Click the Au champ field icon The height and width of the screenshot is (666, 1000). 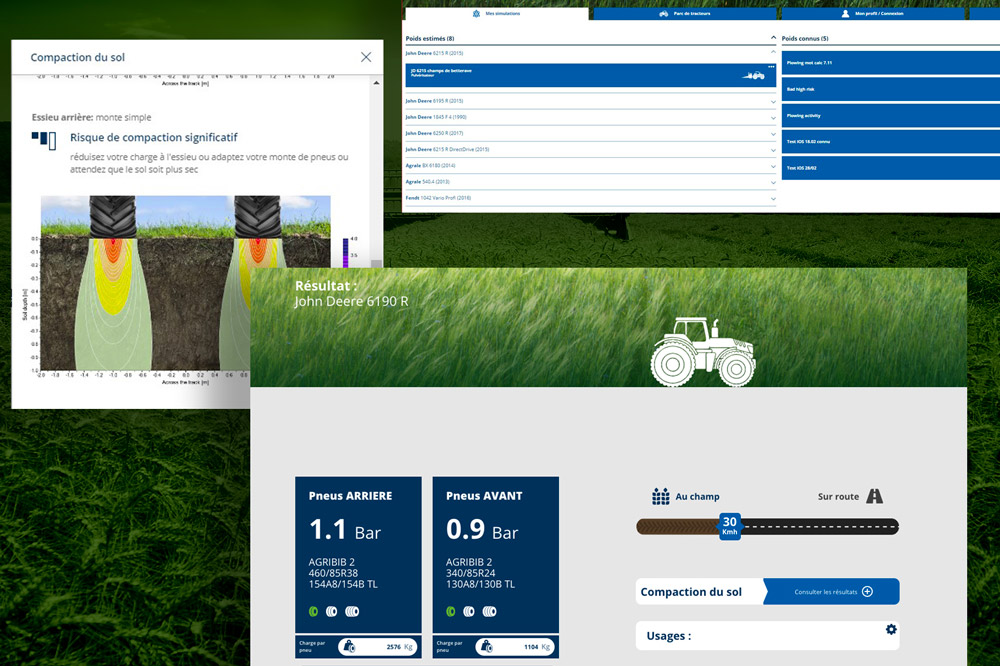point(661,496)
